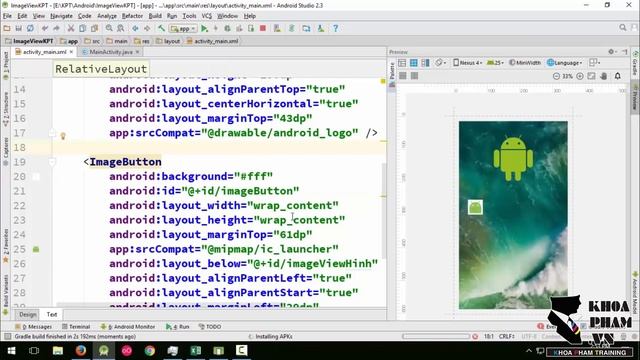The image size is (640, 360).
Task: Click the Forward navigation arrow
Action: [147, 29]
